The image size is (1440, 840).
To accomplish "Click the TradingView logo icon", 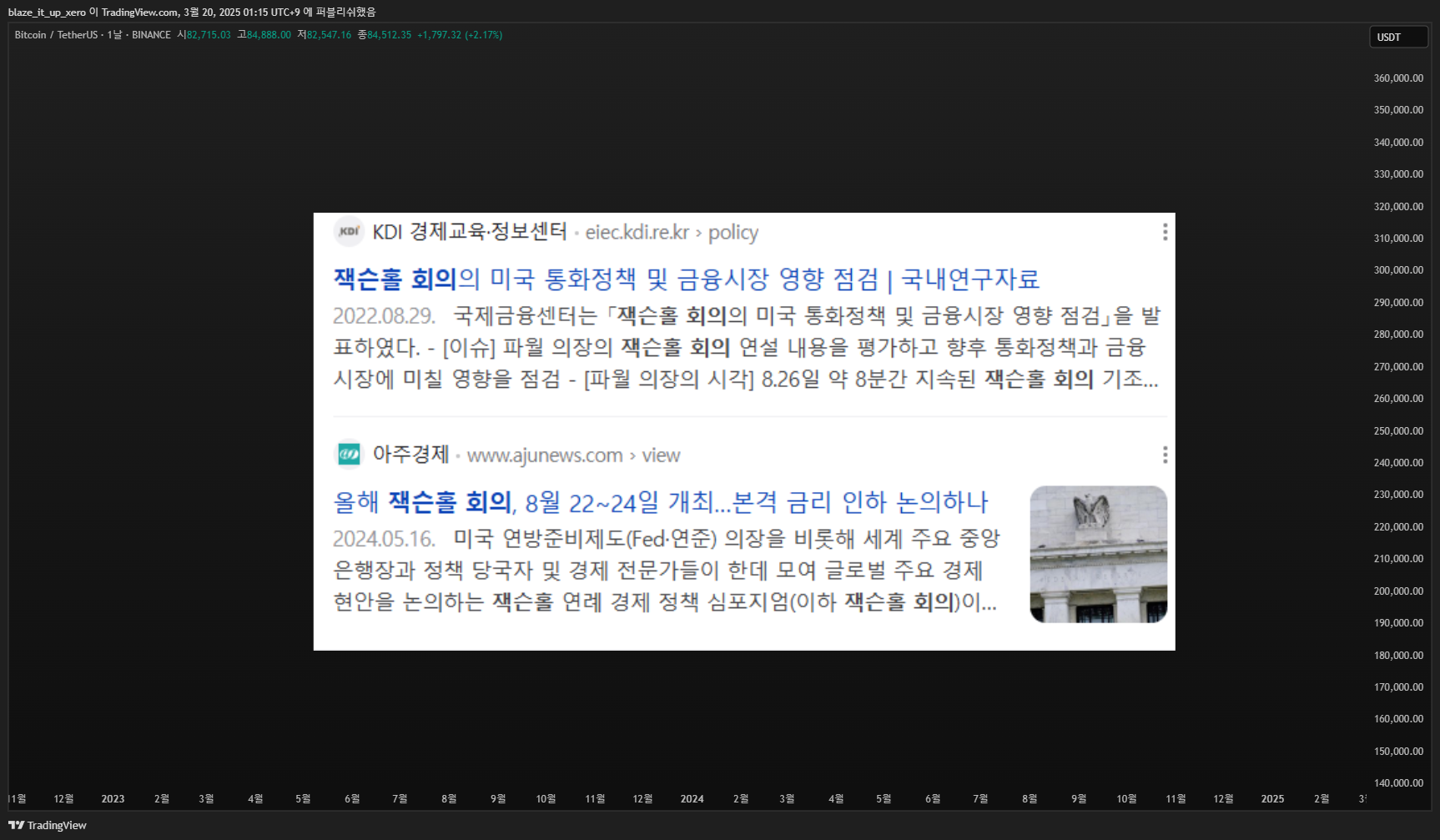I will click(x=16, y=825).
